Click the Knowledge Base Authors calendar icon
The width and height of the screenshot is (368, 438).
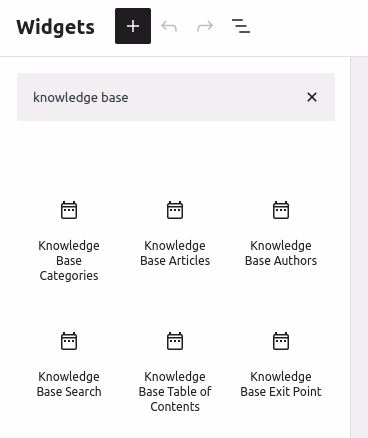coord(281,210)
